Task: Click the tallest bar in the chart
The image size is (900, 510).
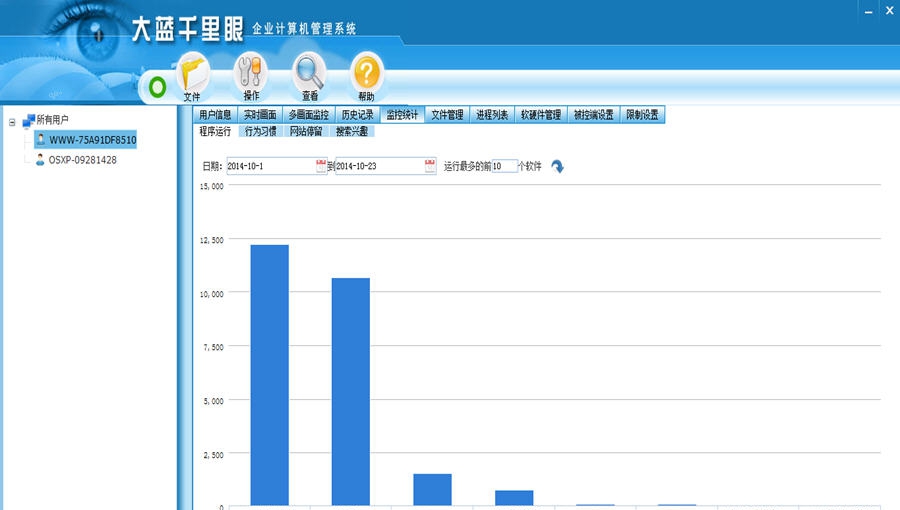Action: point(269,375)
